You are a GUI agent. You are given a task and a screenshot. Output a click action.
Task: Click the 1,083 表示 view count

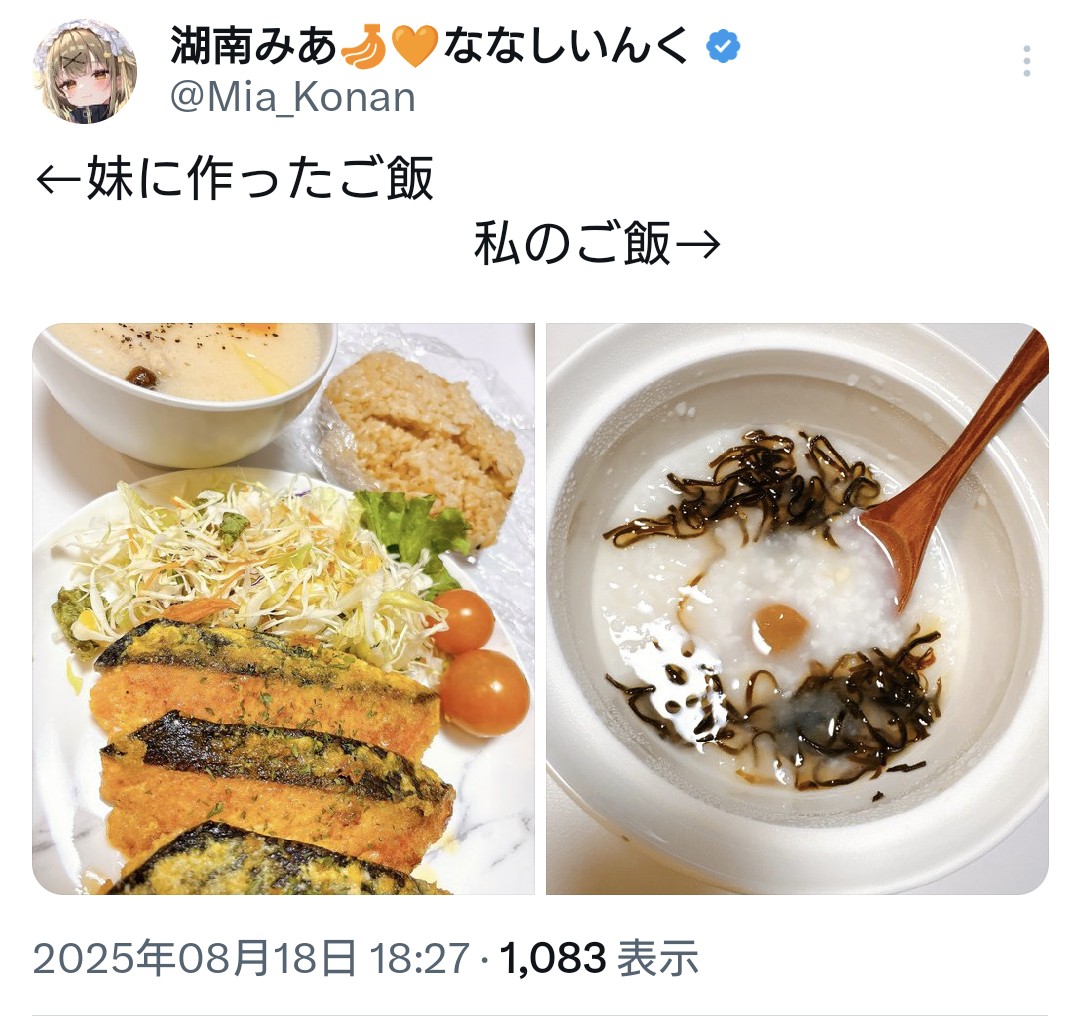click(x=599, y=958)
